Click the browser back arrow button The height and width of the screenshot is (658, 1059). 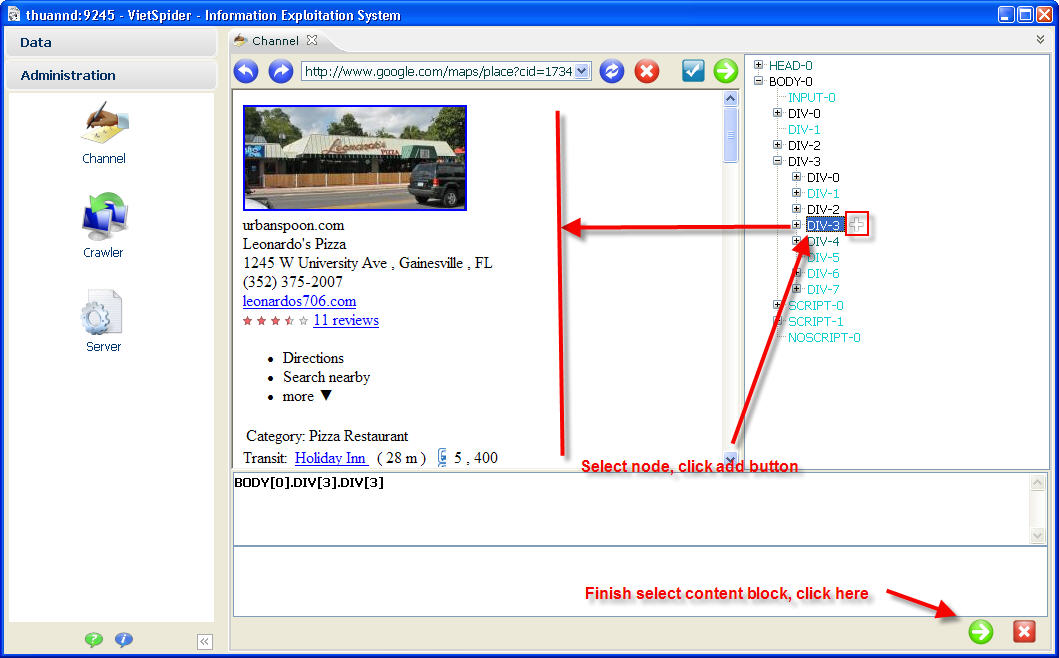click(x=247, y=71)
